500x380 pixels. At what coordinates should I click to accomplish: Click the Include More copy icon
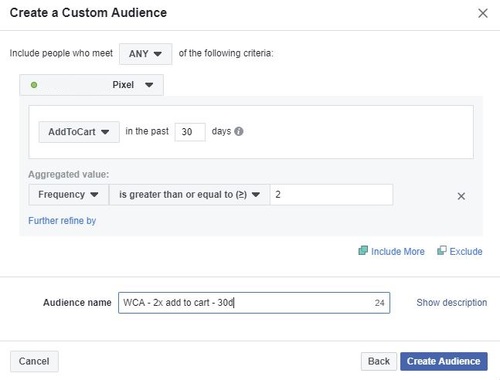(363, 250)
